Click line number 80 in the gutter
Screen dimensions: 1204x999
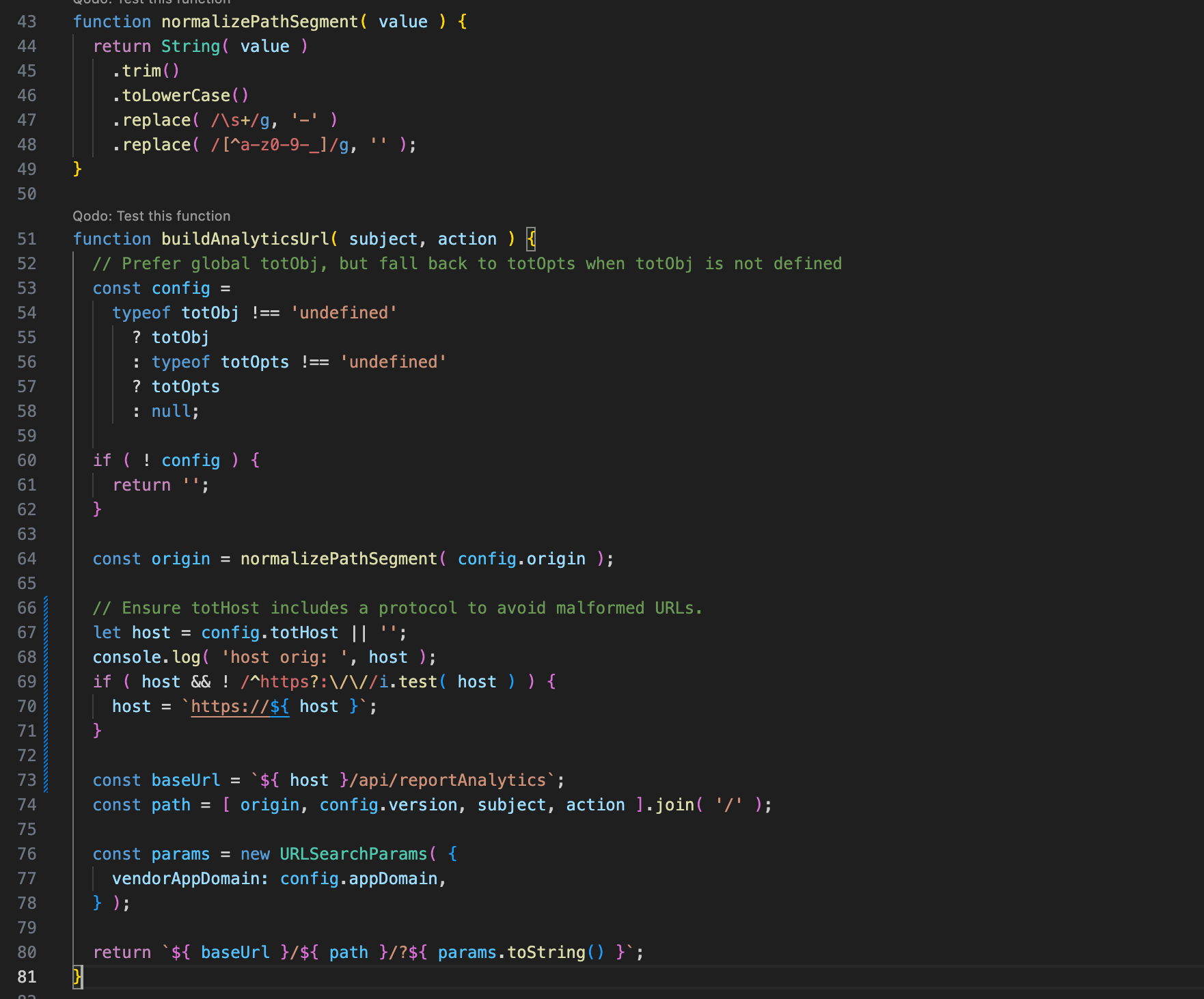pyautogui.click(x=27, y=953)
